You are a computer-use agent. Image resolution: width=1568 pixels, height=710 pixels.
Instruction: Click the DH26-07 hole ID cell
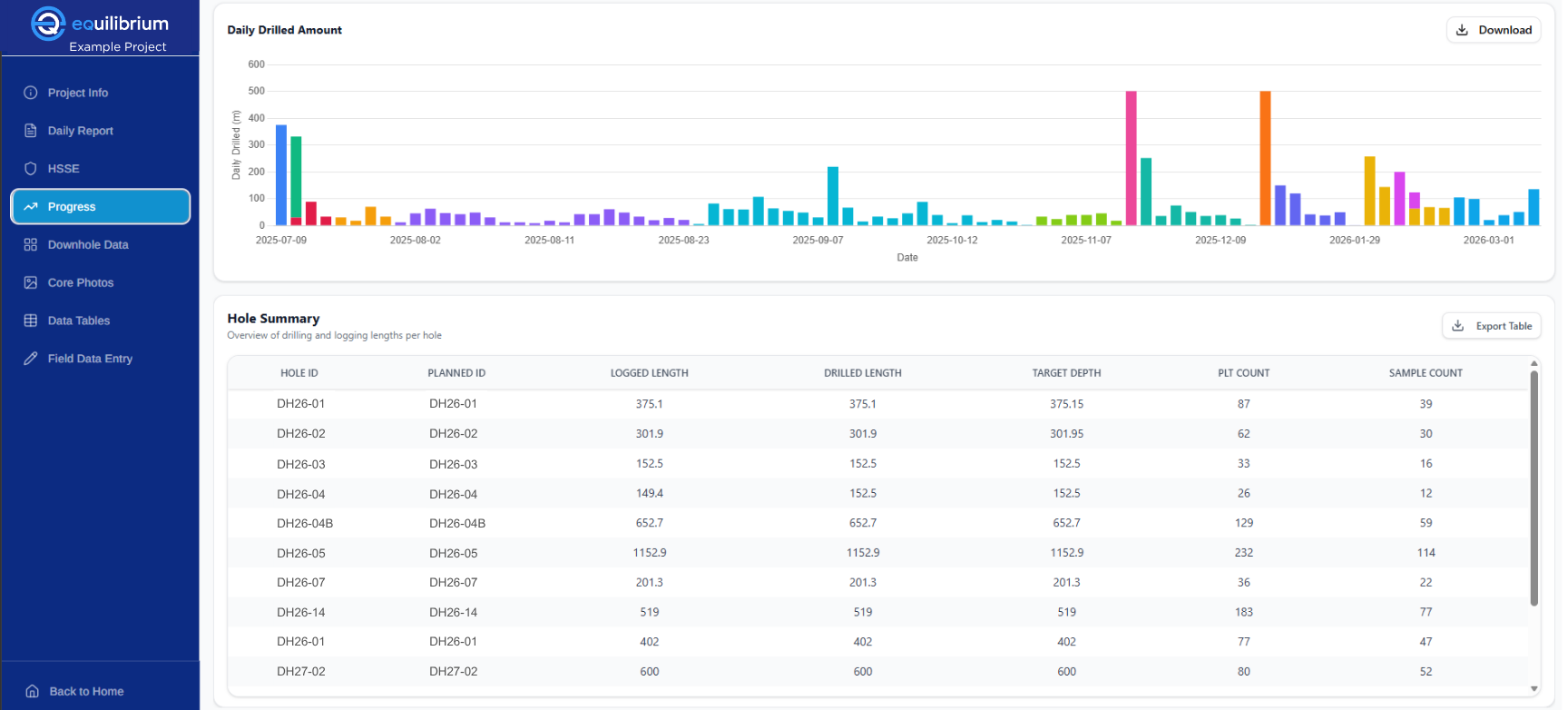[x=301, y=583]
